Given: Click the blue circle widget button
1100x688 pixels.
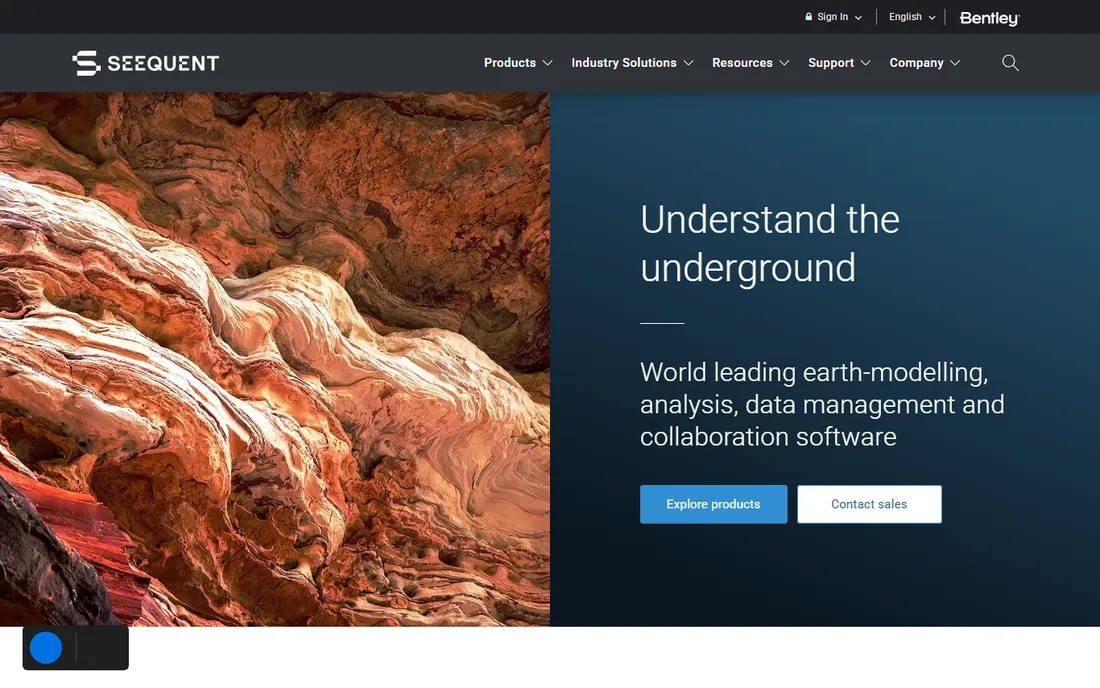Looking at the screenshot, I should [46, 648].
